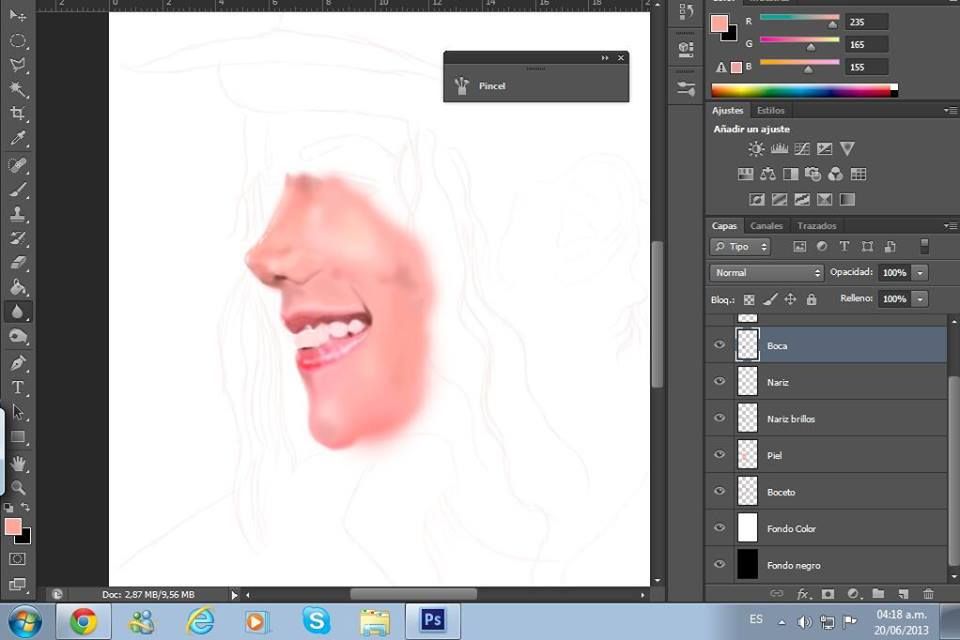Open the Windows Start menu
Image resolution: width=960 pixels, height=640 pixels.
point(24,622)
